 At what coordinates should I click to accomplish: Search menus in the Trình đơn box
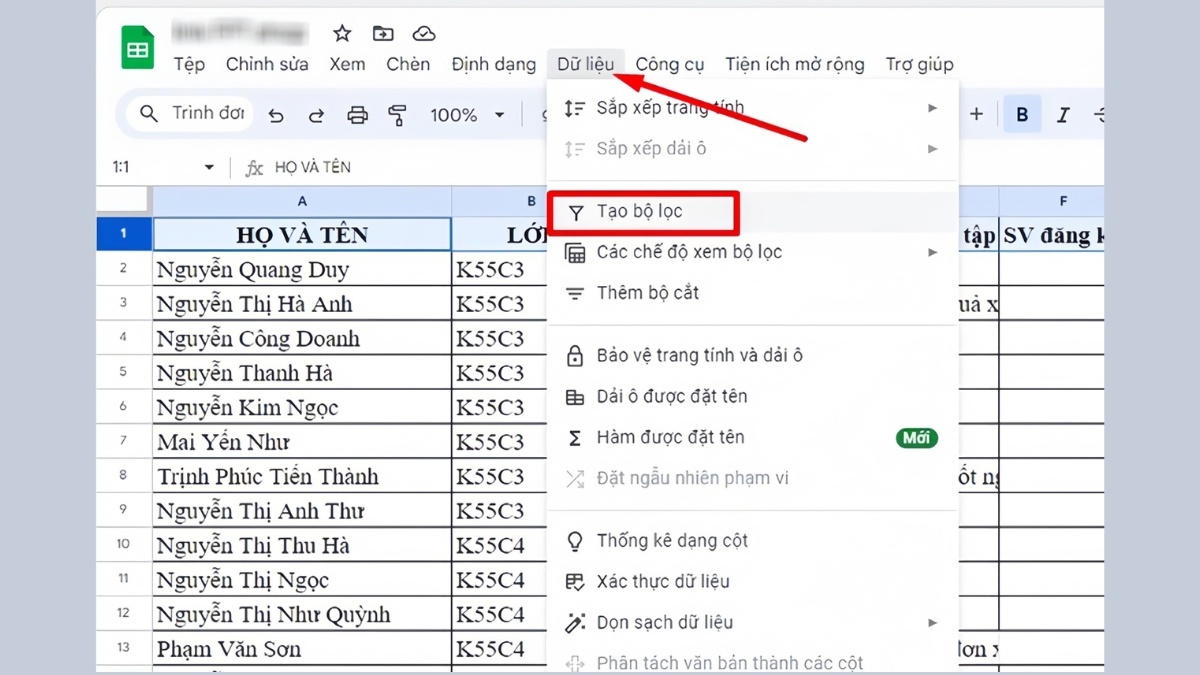[x=191, y=113]
